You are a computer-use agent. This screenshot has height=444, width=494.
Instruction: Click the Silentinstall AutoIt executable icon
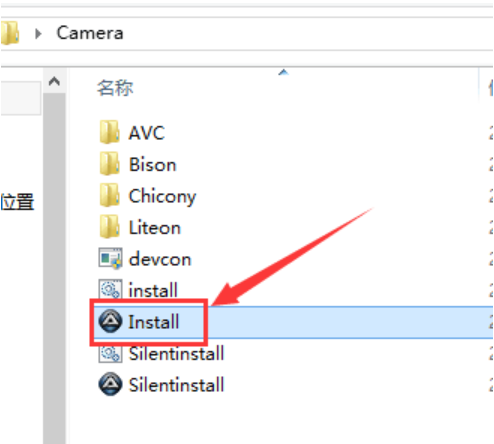tap(110, 384)
